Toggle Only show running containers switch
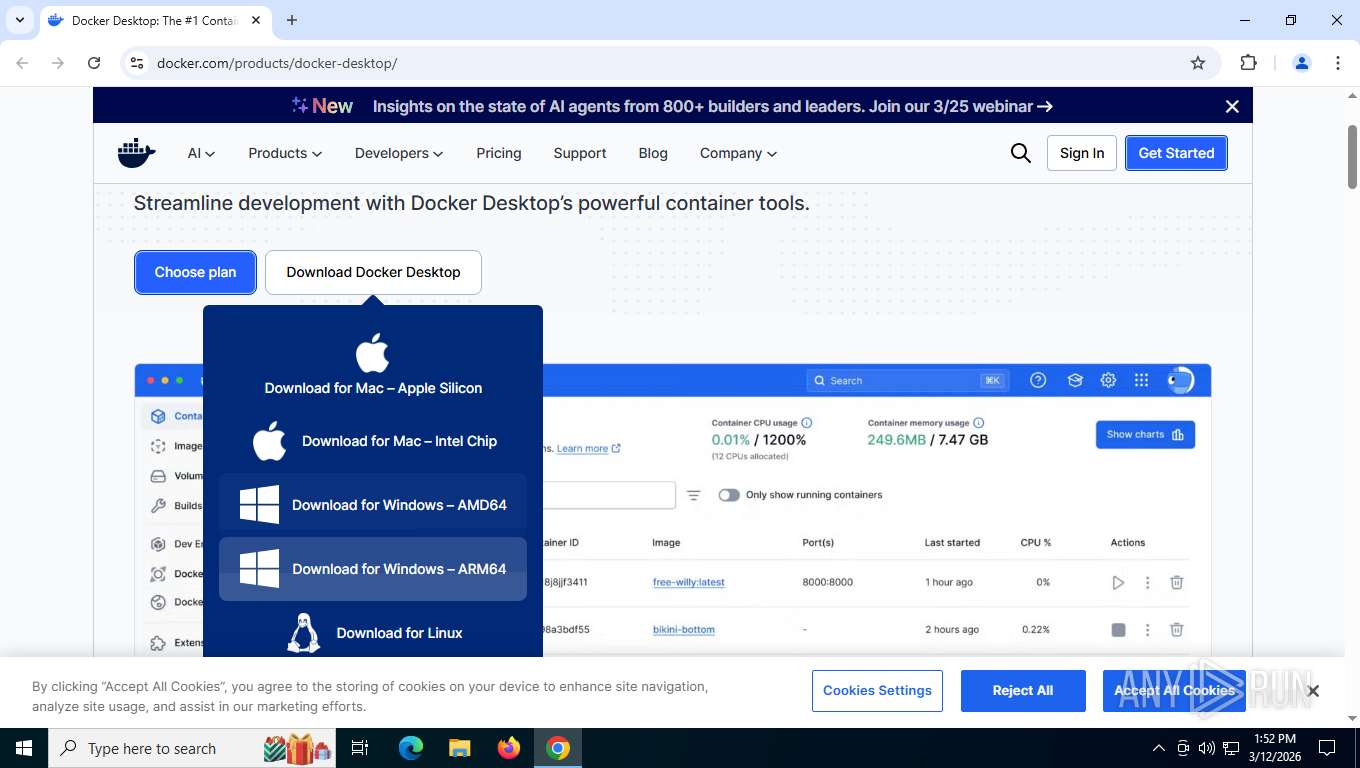This screenshot has width=1360, height=768. pyautogui.click(x=729, y=495)
